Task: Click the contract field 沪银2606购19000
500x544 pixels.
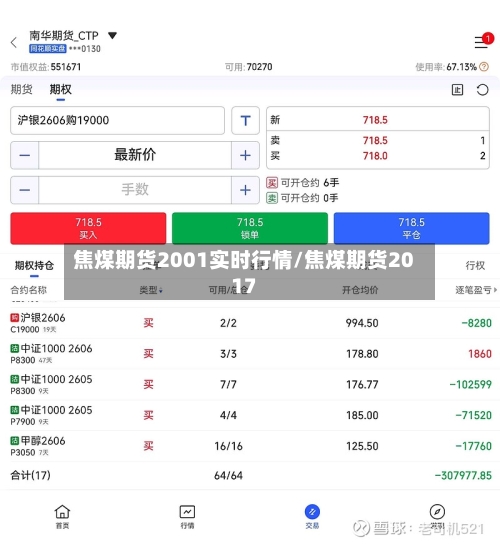Action: (118, 120)
